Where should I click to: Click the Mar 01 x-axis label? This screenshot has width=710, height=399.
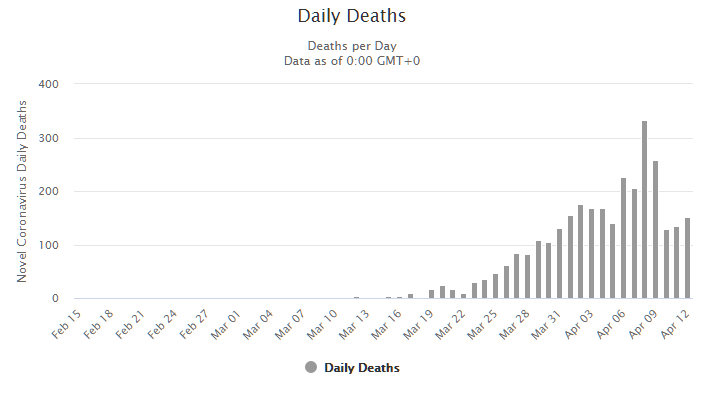[226, 324]
